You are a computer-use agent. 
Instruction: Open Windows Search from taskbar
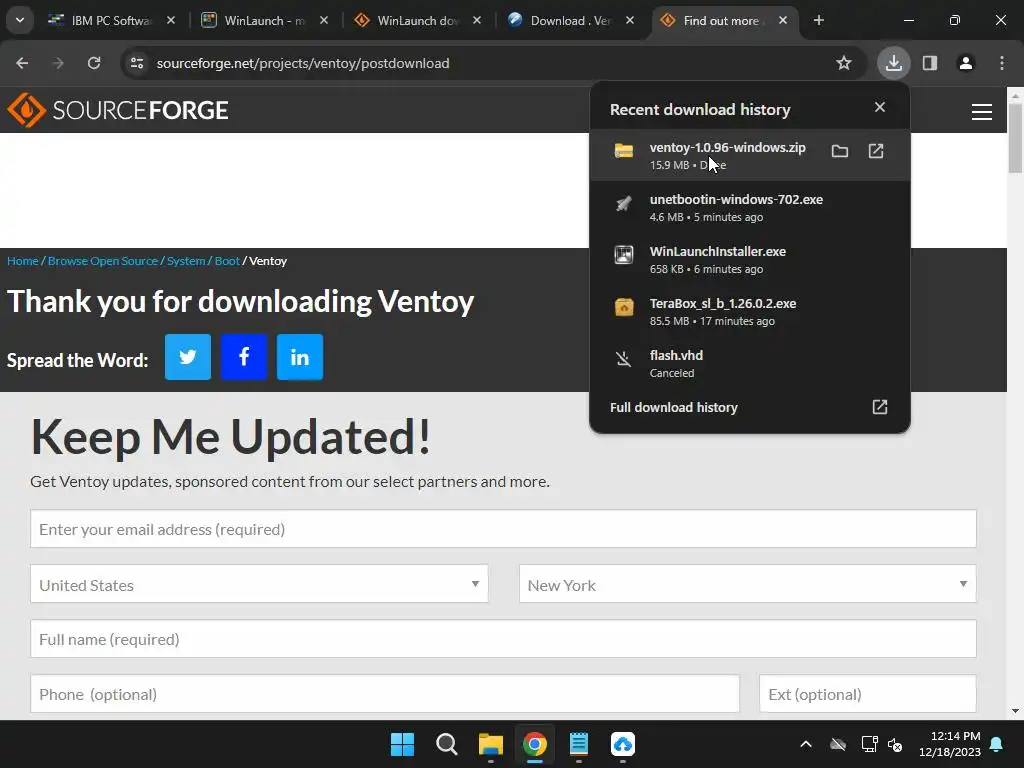(x=447, y=744)
